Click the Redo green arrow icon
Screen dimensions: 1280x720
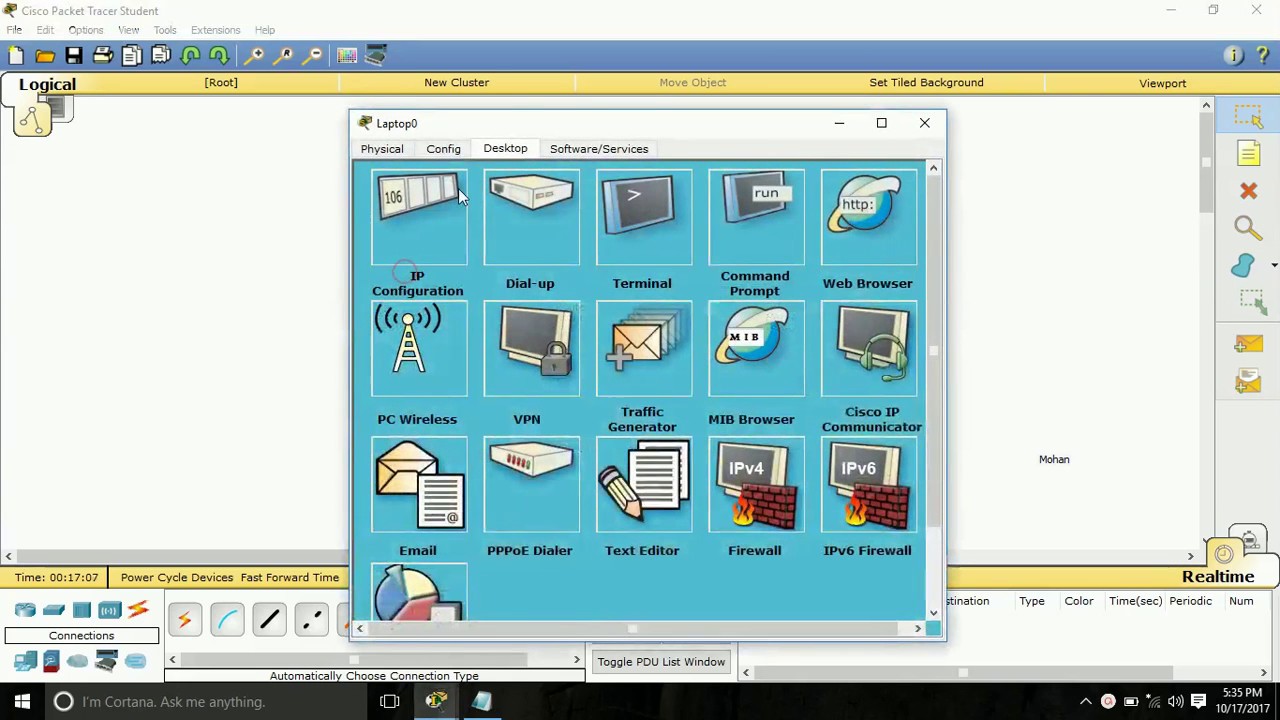[219, 56]
